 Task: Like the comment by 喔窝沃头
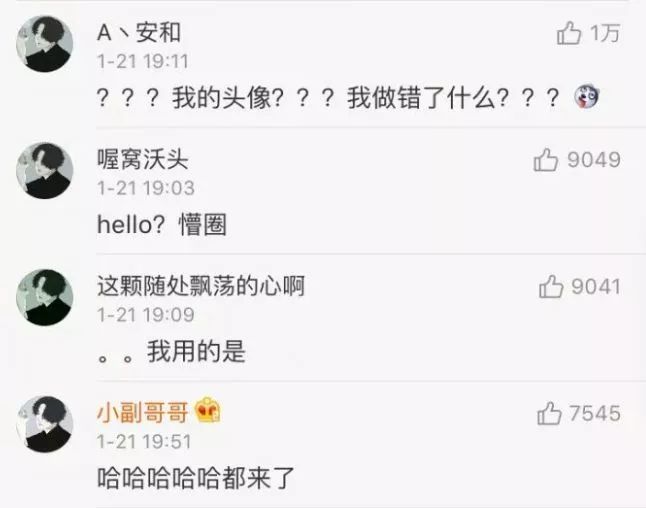(546, 159)
